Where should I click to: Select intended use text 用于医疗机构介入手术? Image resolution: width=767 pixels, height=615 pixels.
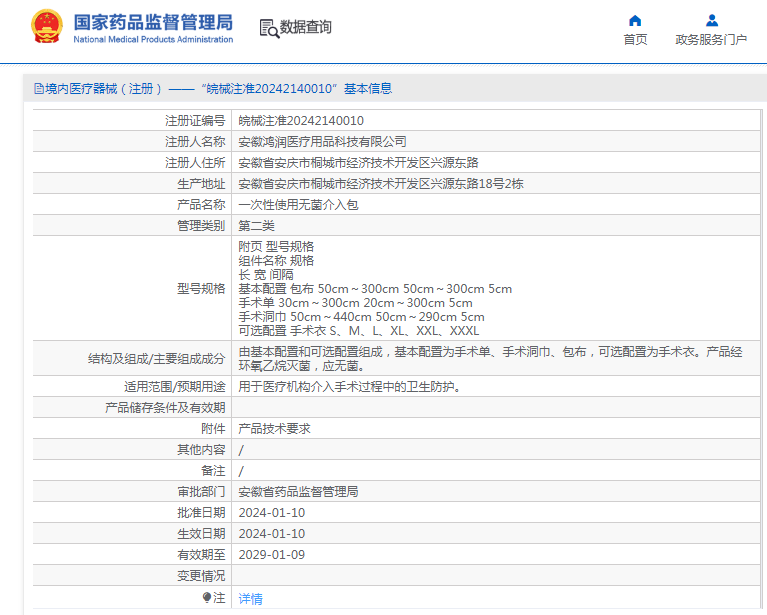(350, 387)
